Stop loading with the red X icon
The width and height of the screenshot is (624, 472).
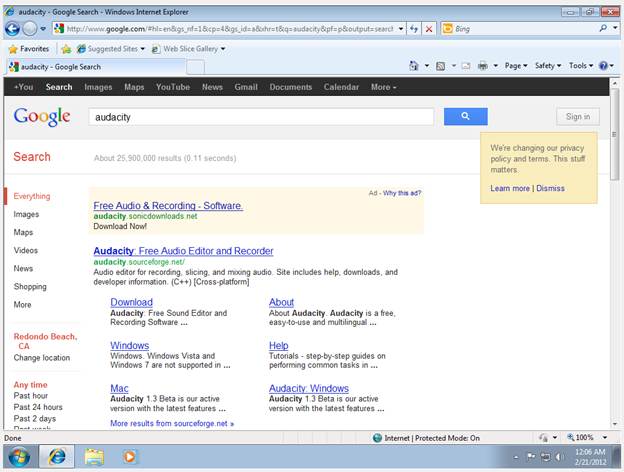click(x=429, y=29)
